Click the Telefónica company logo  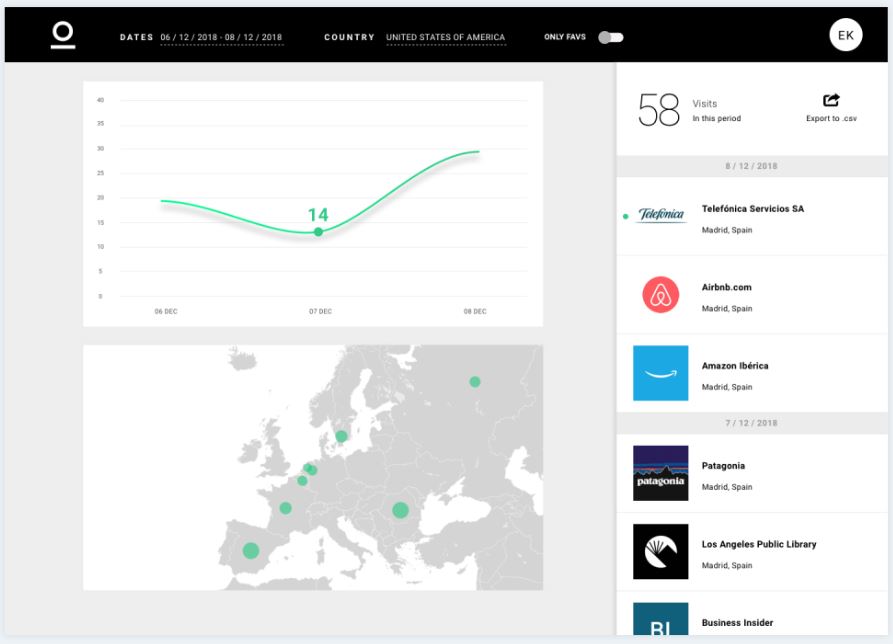(x=661, y=215)
